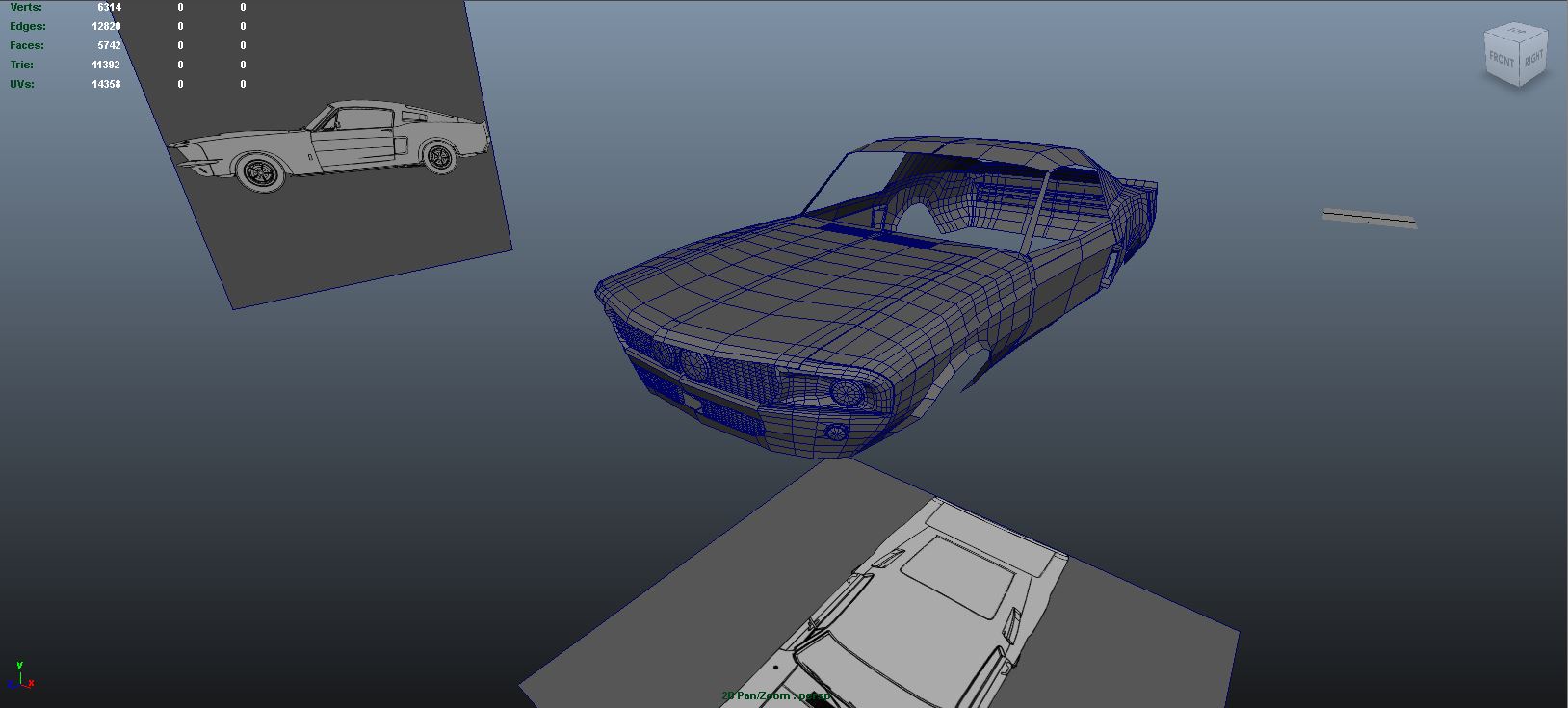Click the "2D Pan/Zoom : persp" camera label
Image resolution: width=1568 pixels, height=708 pixels.
(775, 695)
